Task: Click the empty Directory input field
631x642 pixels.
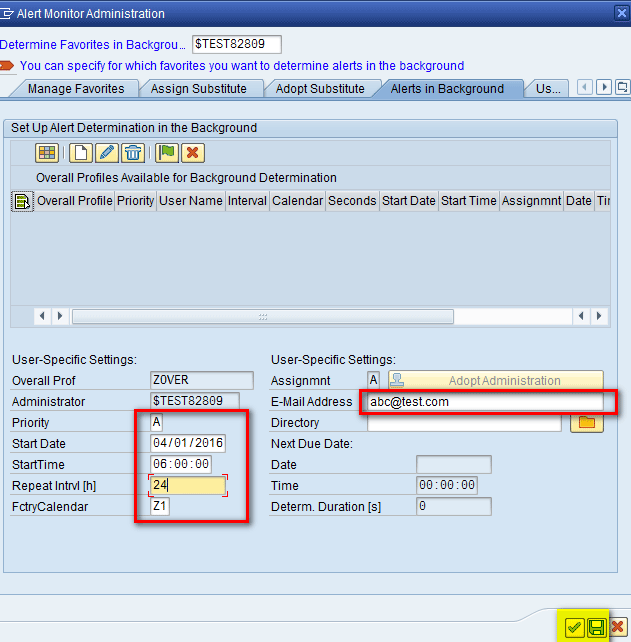Action: 464,423
